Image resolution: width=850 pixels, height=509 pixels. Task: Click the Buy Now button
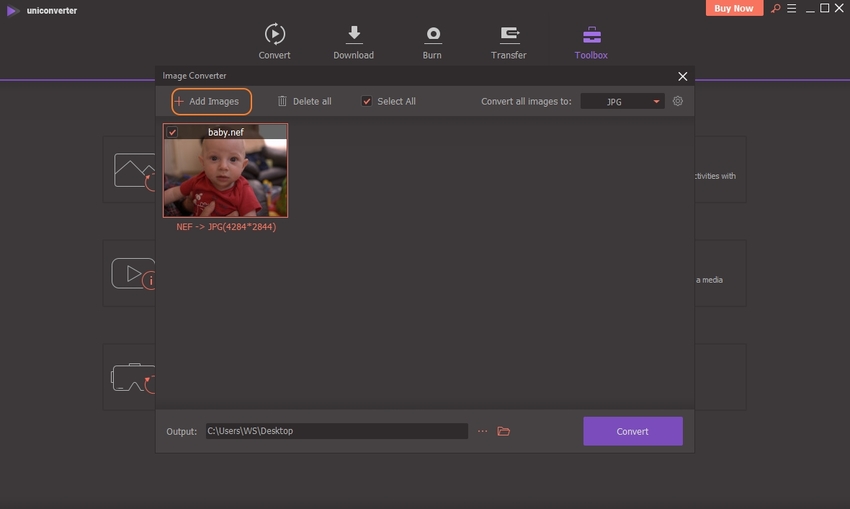point(735,9)
